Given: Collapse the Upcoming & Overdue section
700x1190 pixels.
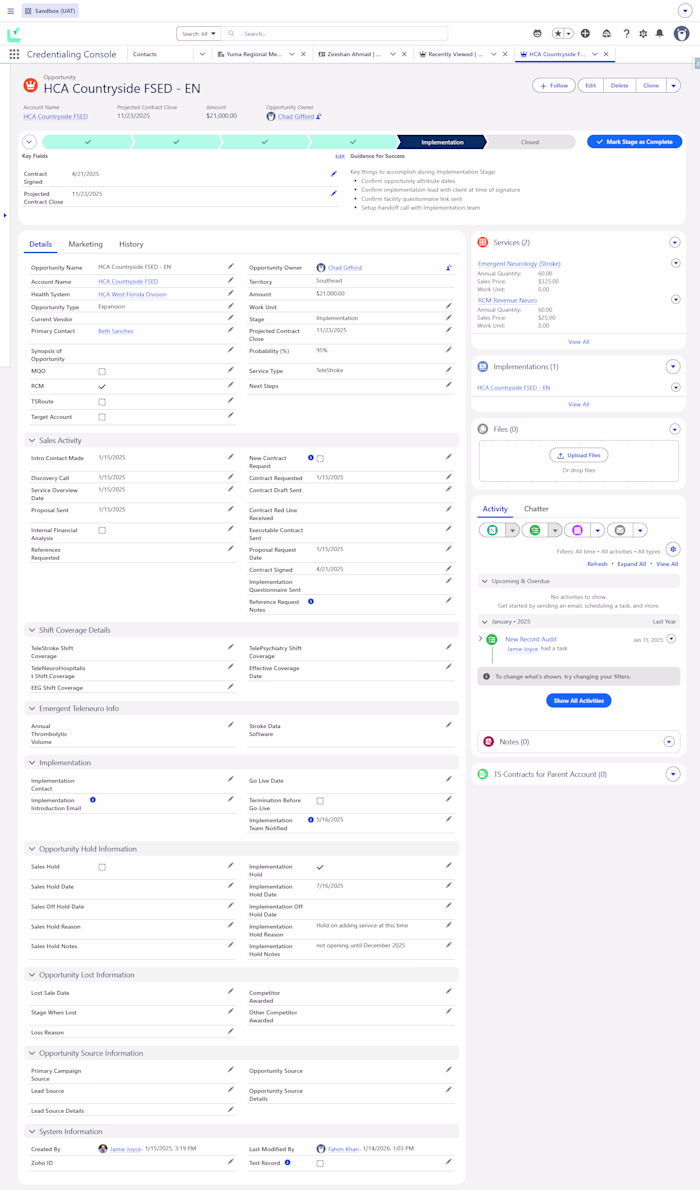Looking at the screenshot, I should click(x=485, y=581).
